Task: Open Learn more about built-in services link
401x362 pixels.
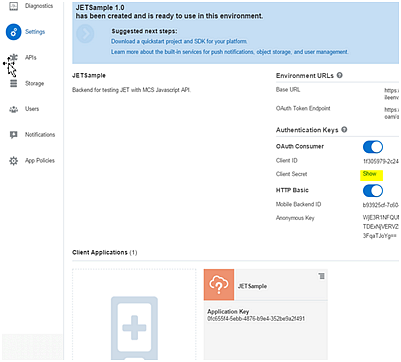Action: (x=230, y=52)
